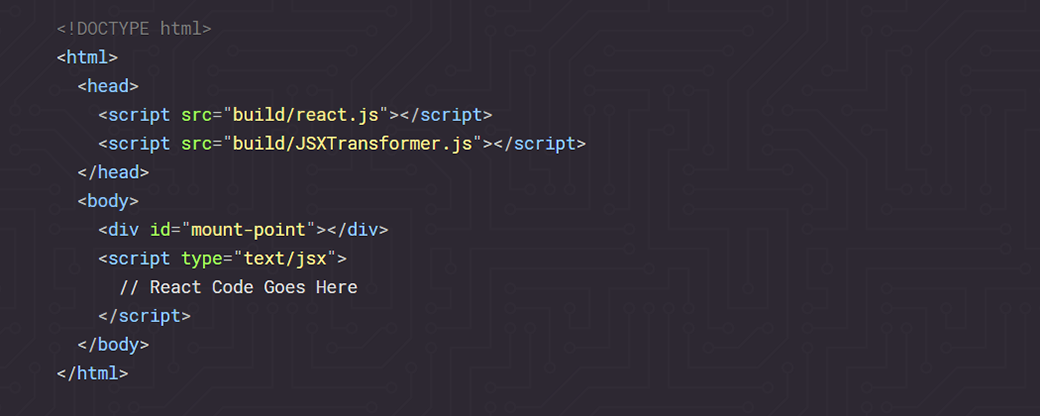The width and height of the screenshot is (1040, 416).
Task: Click the closing body tag
Action: 113,345
